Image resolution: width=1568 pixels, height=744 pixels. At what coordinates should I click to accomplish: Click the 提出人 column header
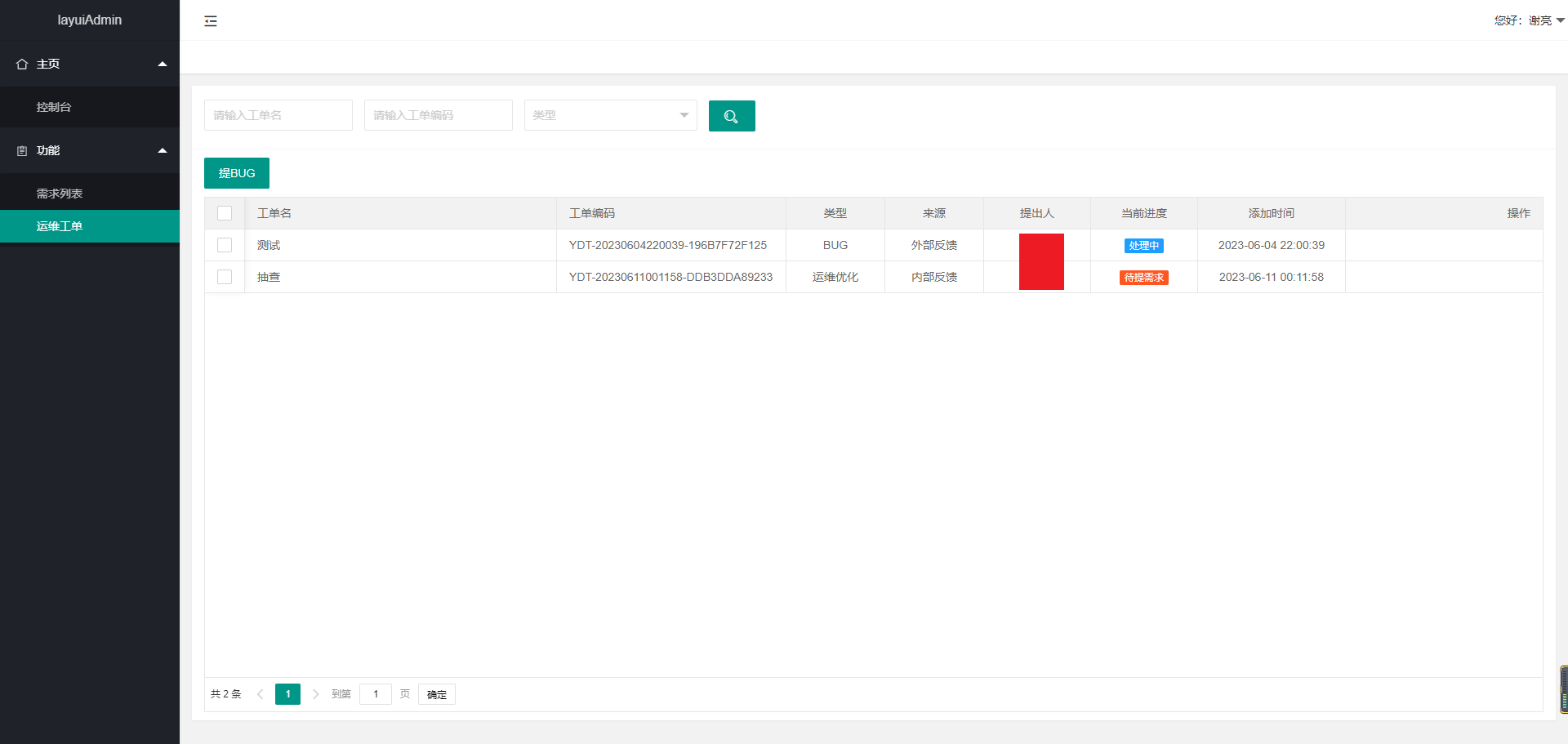click(1037, 213)
